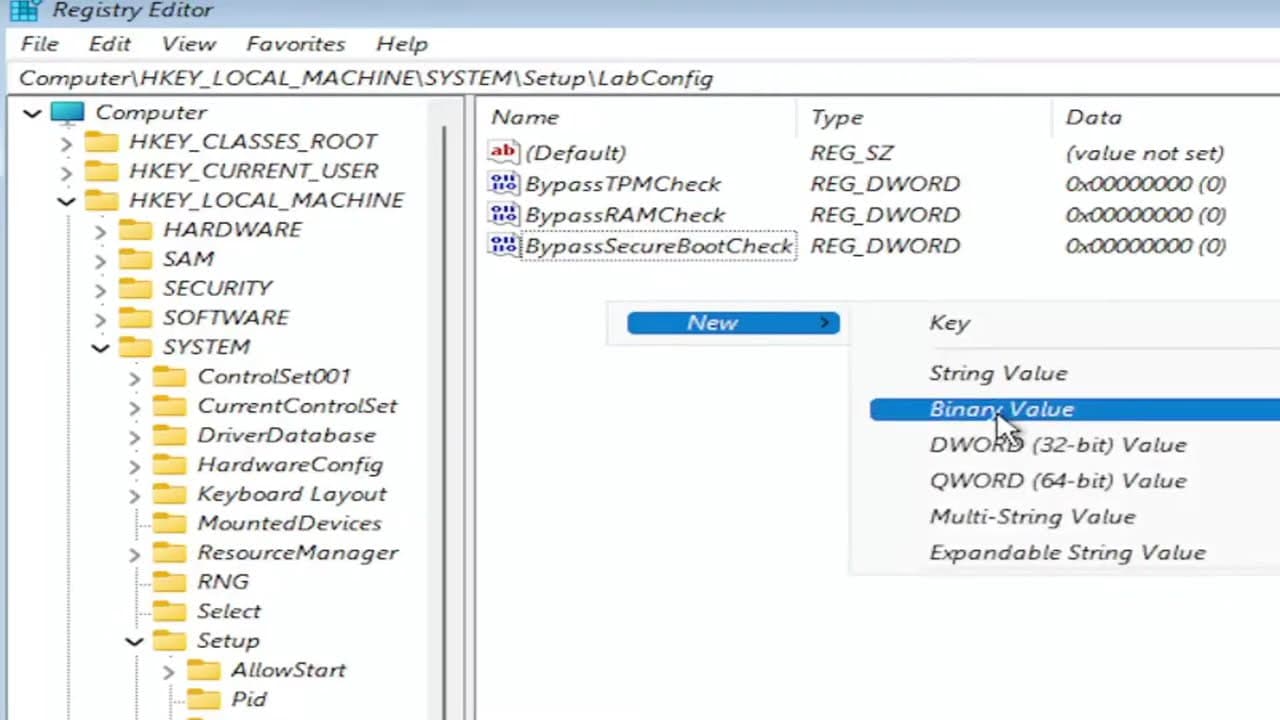1280x720 pixels.
Task: Click the Select folder icon
Action: coord(170,611)
